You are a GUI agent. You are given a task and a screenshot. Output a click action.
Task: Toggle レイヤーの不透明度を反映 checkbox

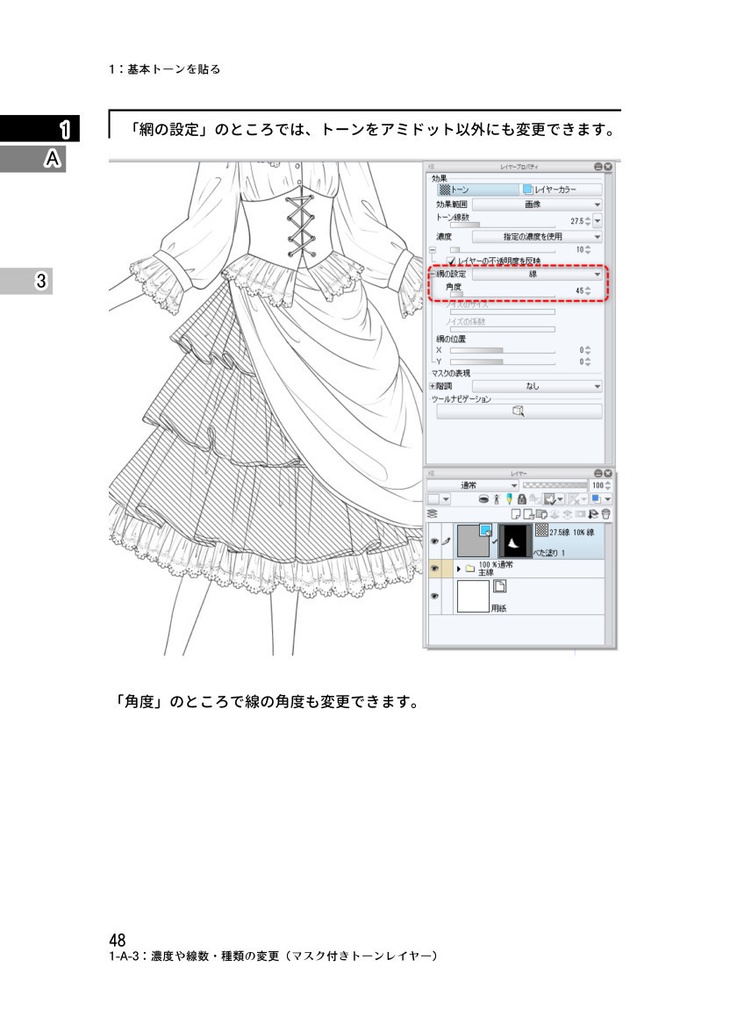click(x=451, y=261)
